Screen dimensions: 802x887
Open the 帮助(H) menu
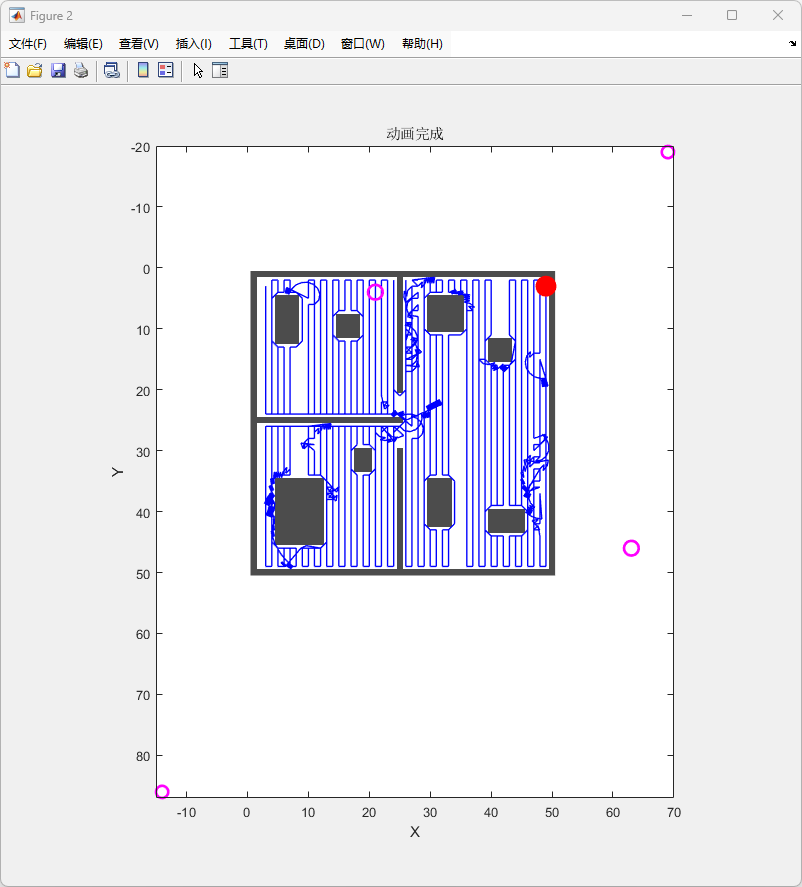(422, 44)
